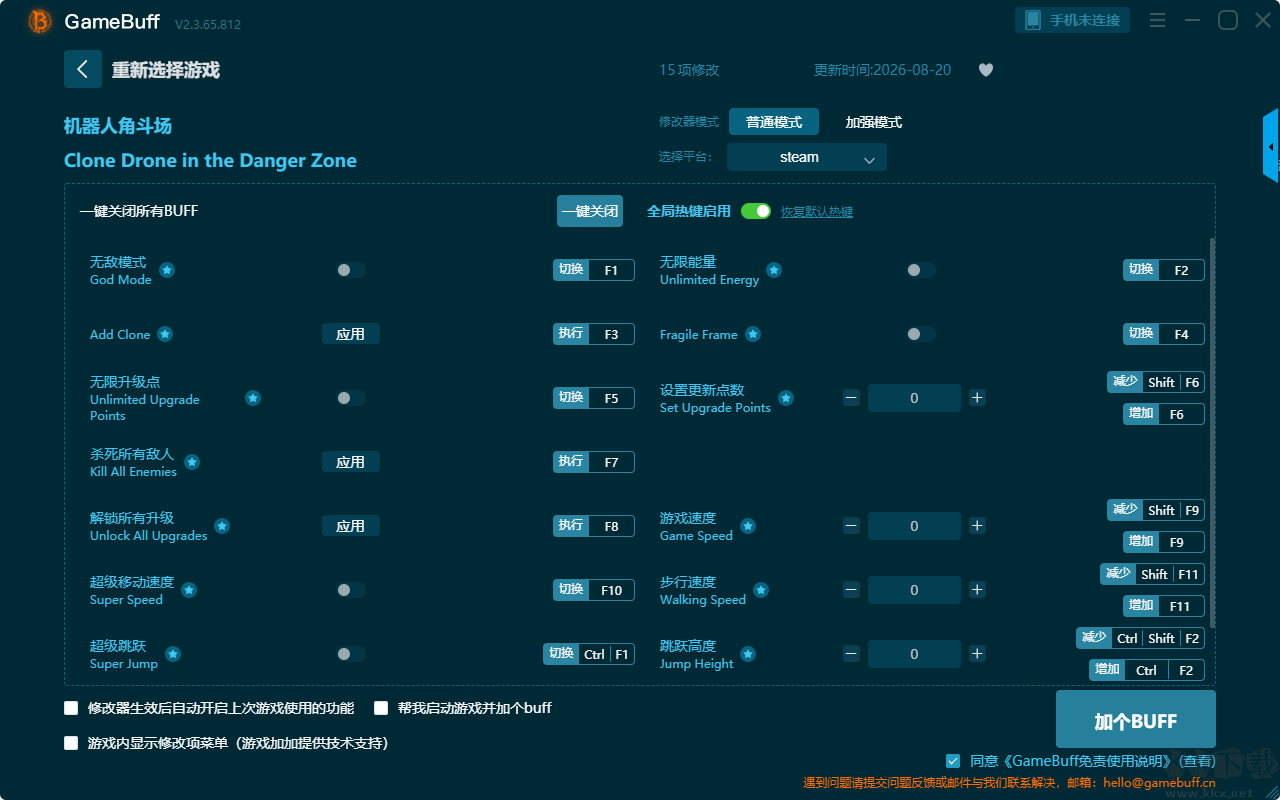
Task: Decrease Set Upgrade Points with minus button
Action: pyautogui.click(x=851, y=398)
